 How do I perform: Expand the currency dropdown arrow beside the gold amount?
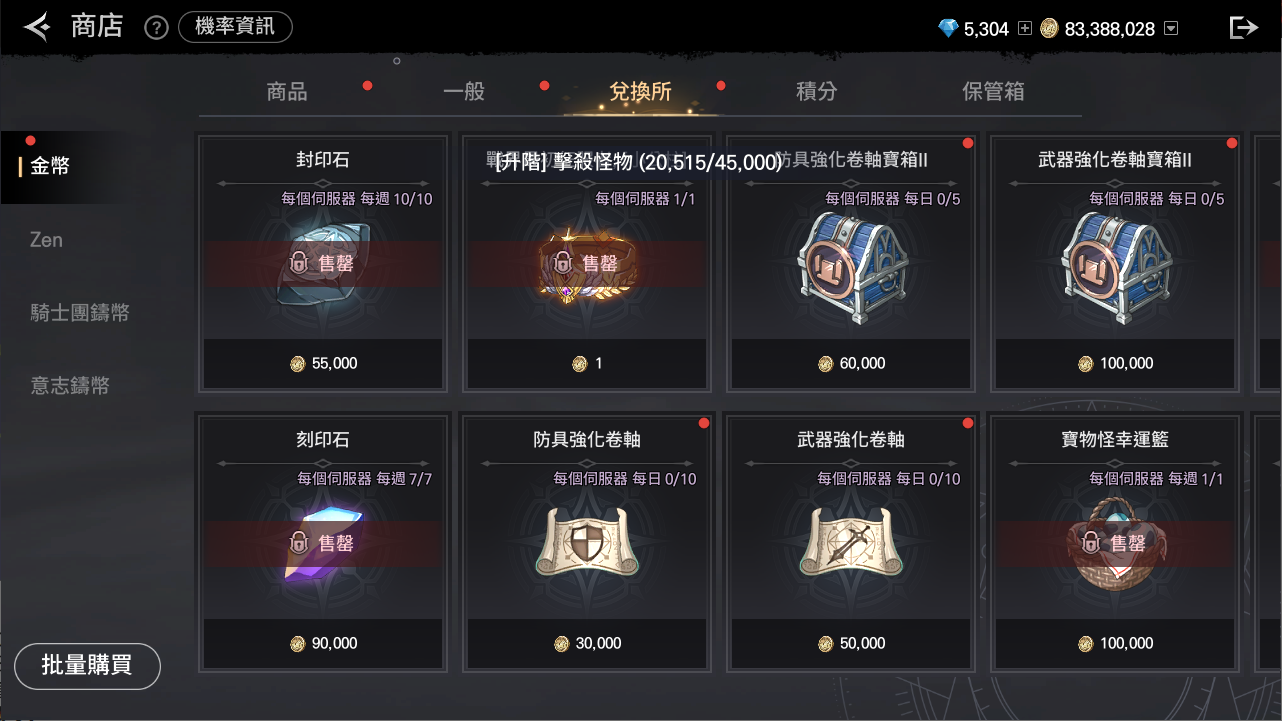coord(1171,29)
